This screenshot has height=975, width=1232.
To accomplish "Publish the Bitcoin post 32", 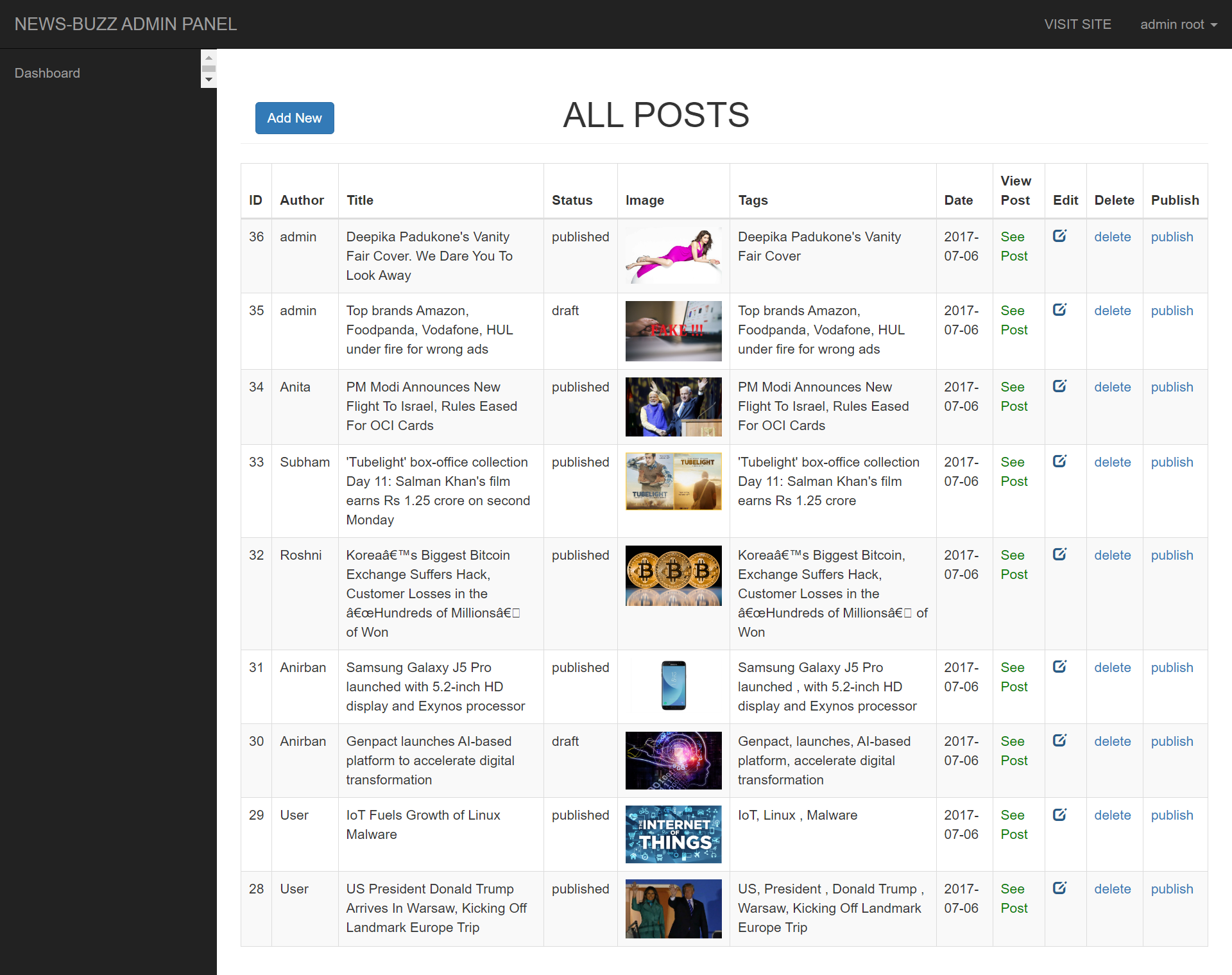I will [x=1172, y=555].
